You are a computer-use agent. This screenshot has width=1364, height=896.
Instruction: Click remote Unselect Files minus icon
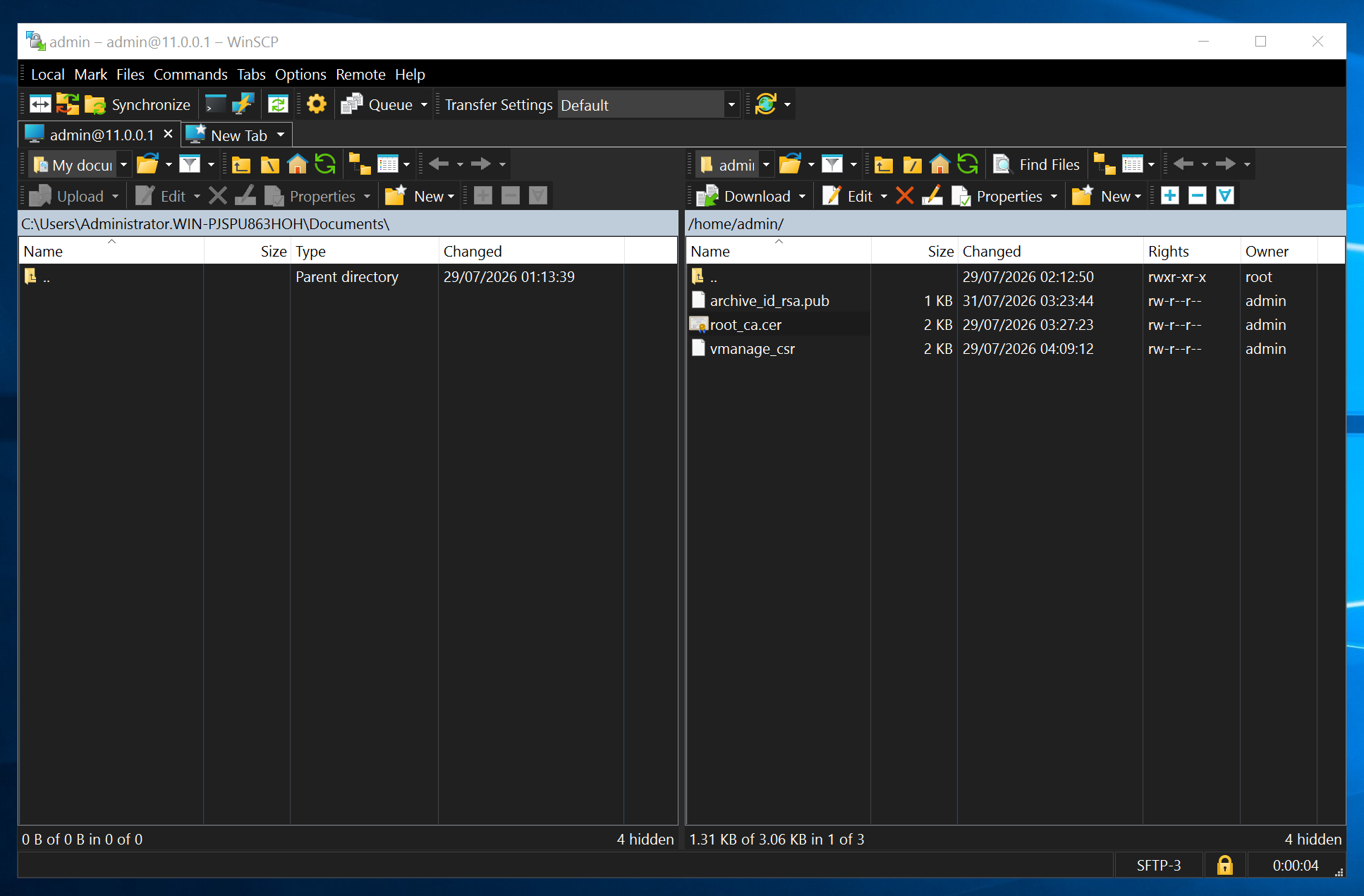pyautogui.click(x=1198, y=195)
